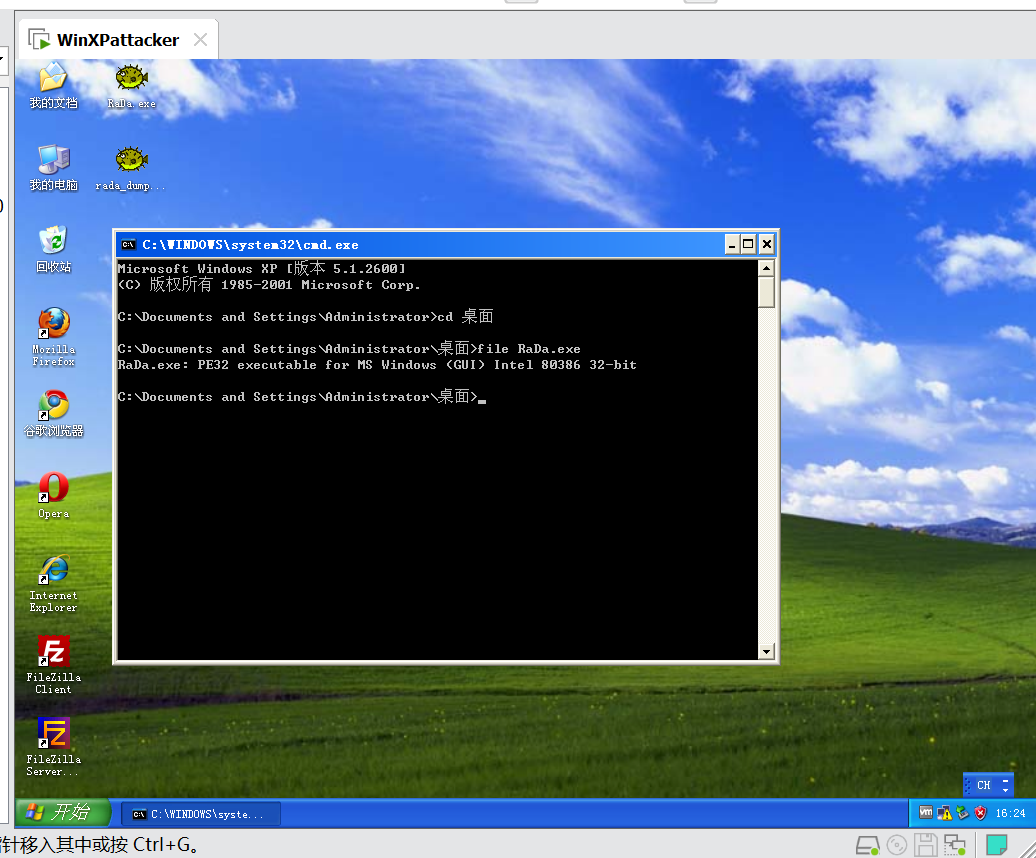This screenshot has width=1036, height=858.
Task: Select the rada_dump desktop icon
Action: [x=131, y=168]
